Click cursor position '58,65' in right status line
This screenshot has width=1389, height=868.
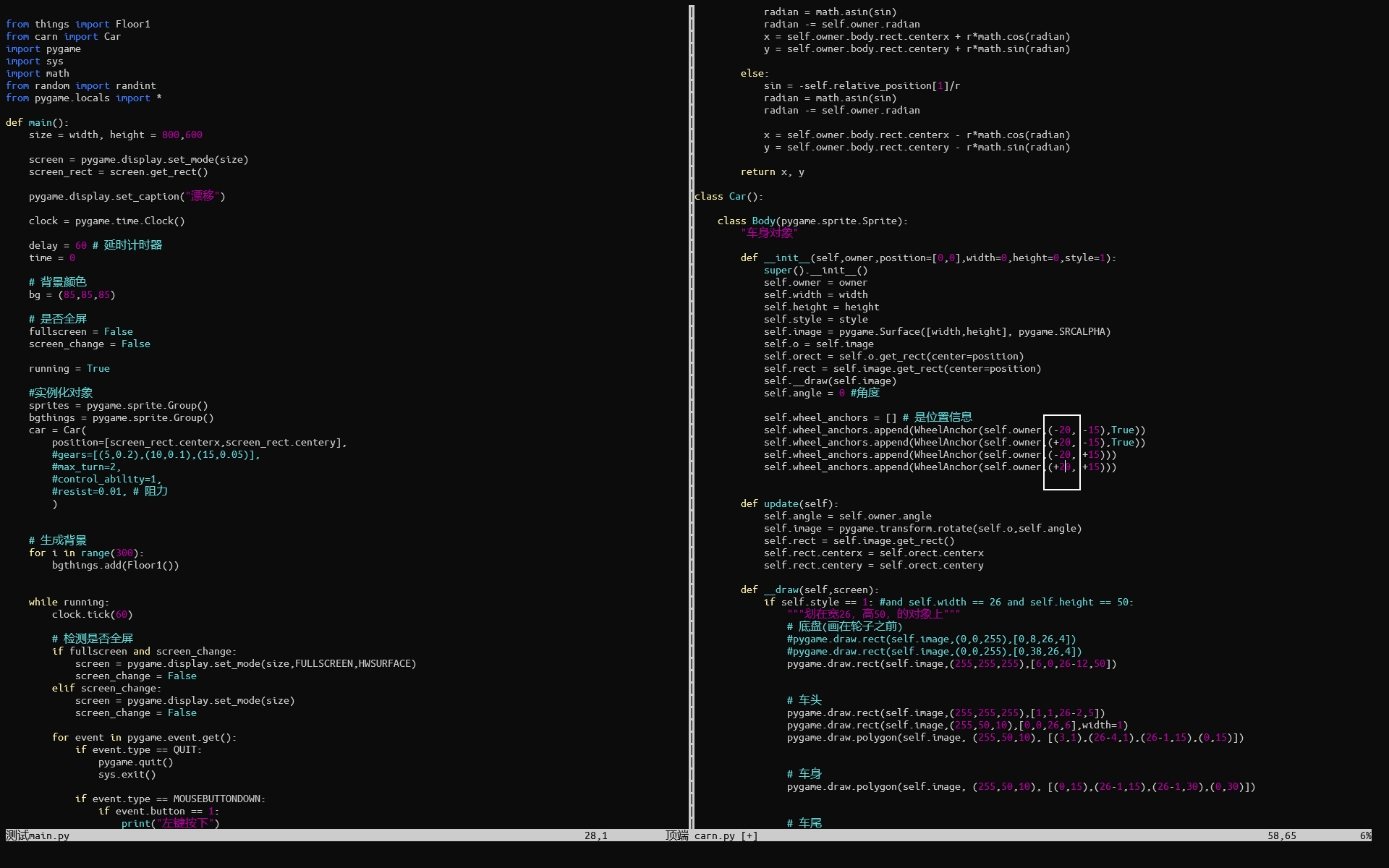tap(1282, 835)
